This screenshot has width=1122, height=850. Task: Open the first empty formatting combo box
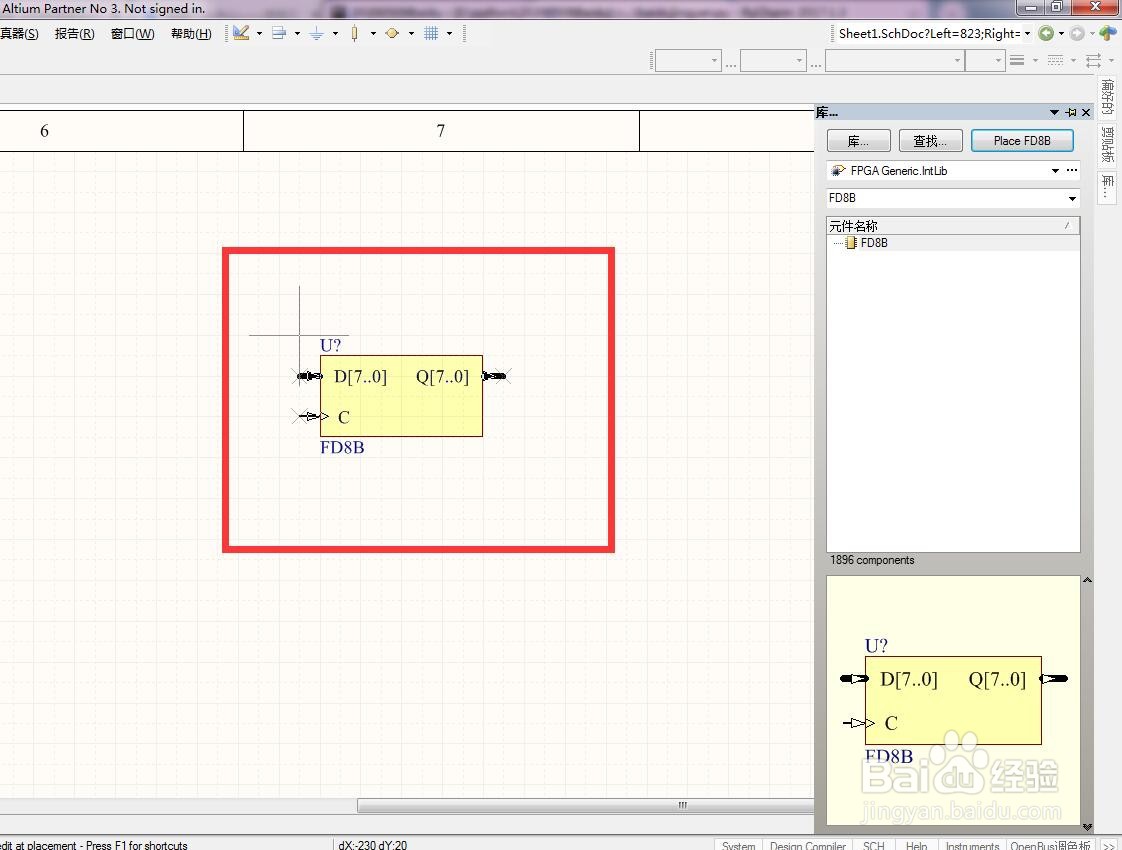point(688,61)
